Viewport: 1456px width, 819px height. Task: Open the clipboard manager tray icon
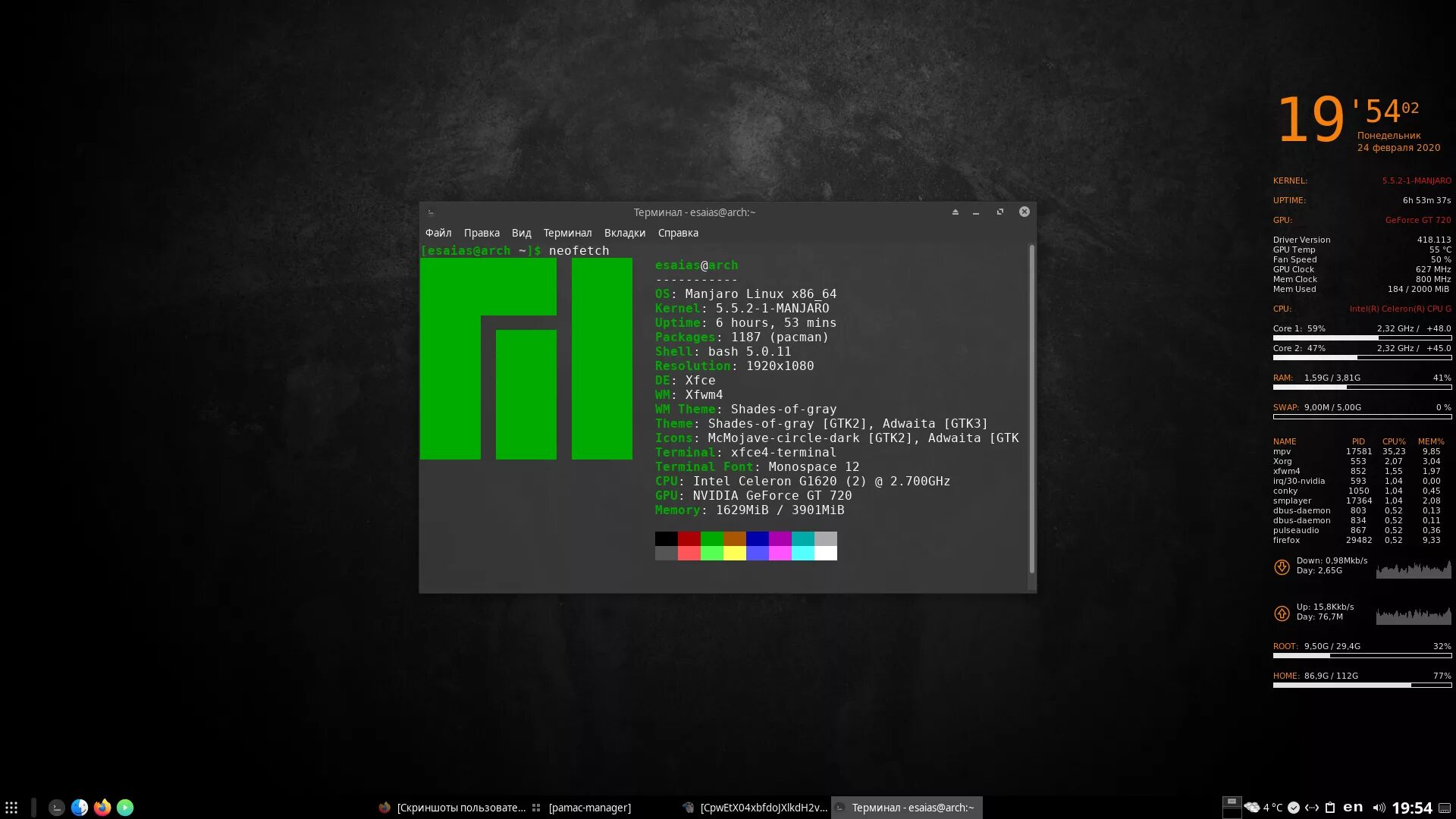click(1329, 808)
